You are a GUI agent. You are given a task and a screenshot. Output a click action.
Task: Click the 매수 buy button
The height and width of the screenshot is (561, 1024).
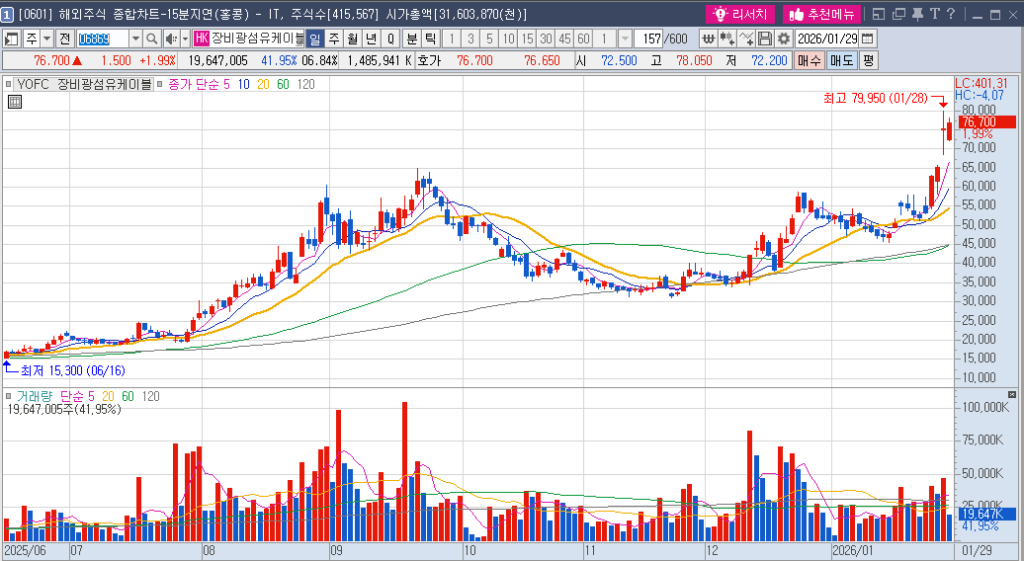810,61
